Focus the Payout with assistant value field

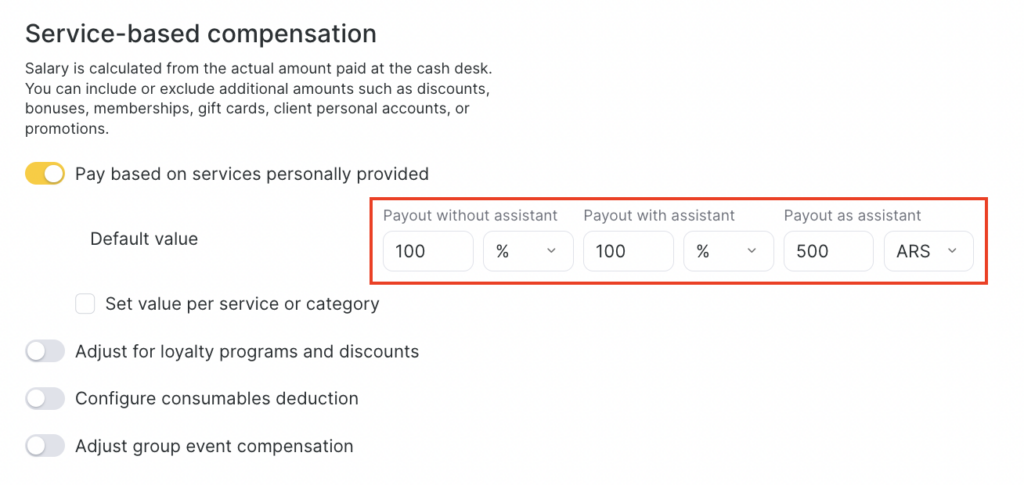(x=628, y=252)
